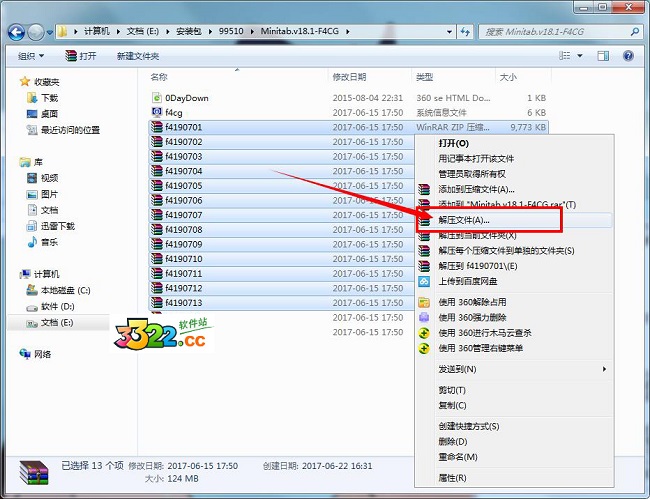Select the 0DayDown file
The height and width of the screenshot is (499, 650).
pyautogui.click(x=187, y=98)
